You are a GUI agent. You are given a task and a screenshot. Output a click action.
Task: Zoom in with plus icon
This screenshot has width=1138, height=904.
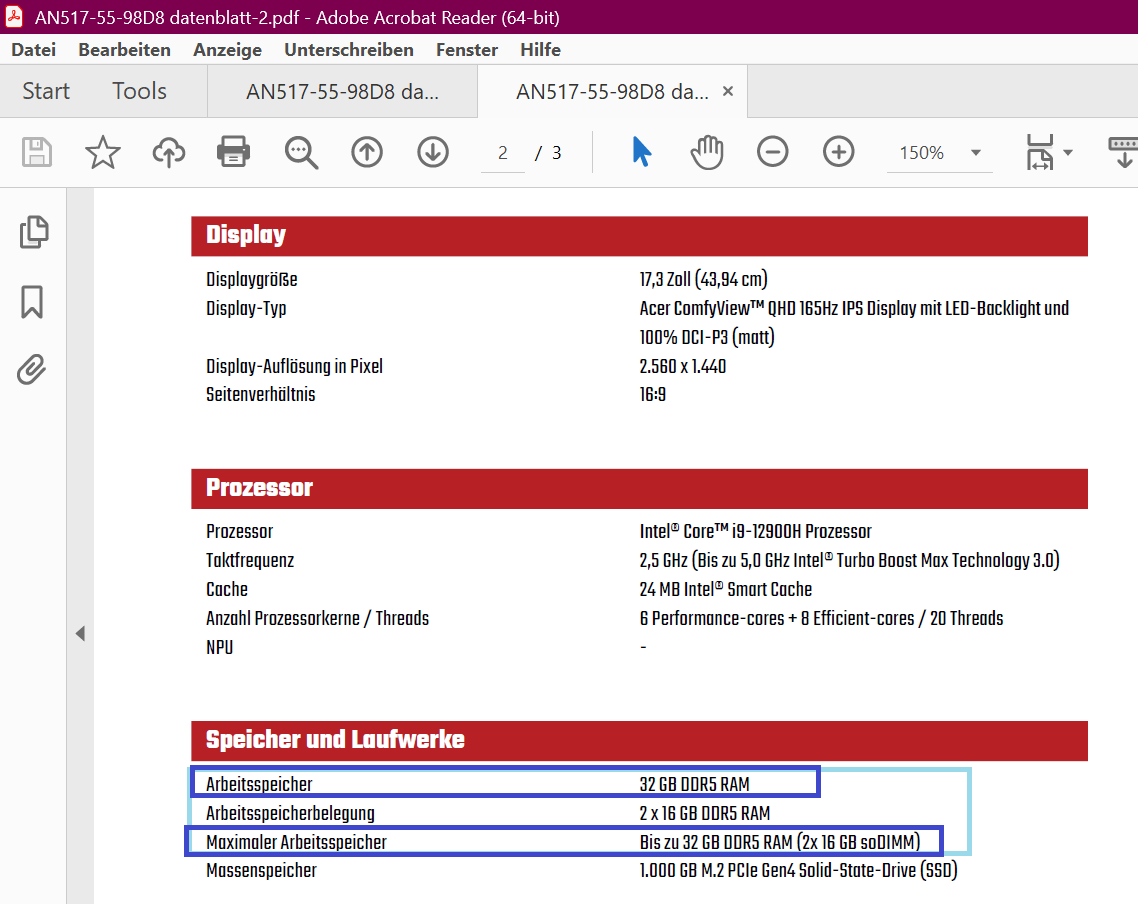pyautogui.click(x=839, y=152)
